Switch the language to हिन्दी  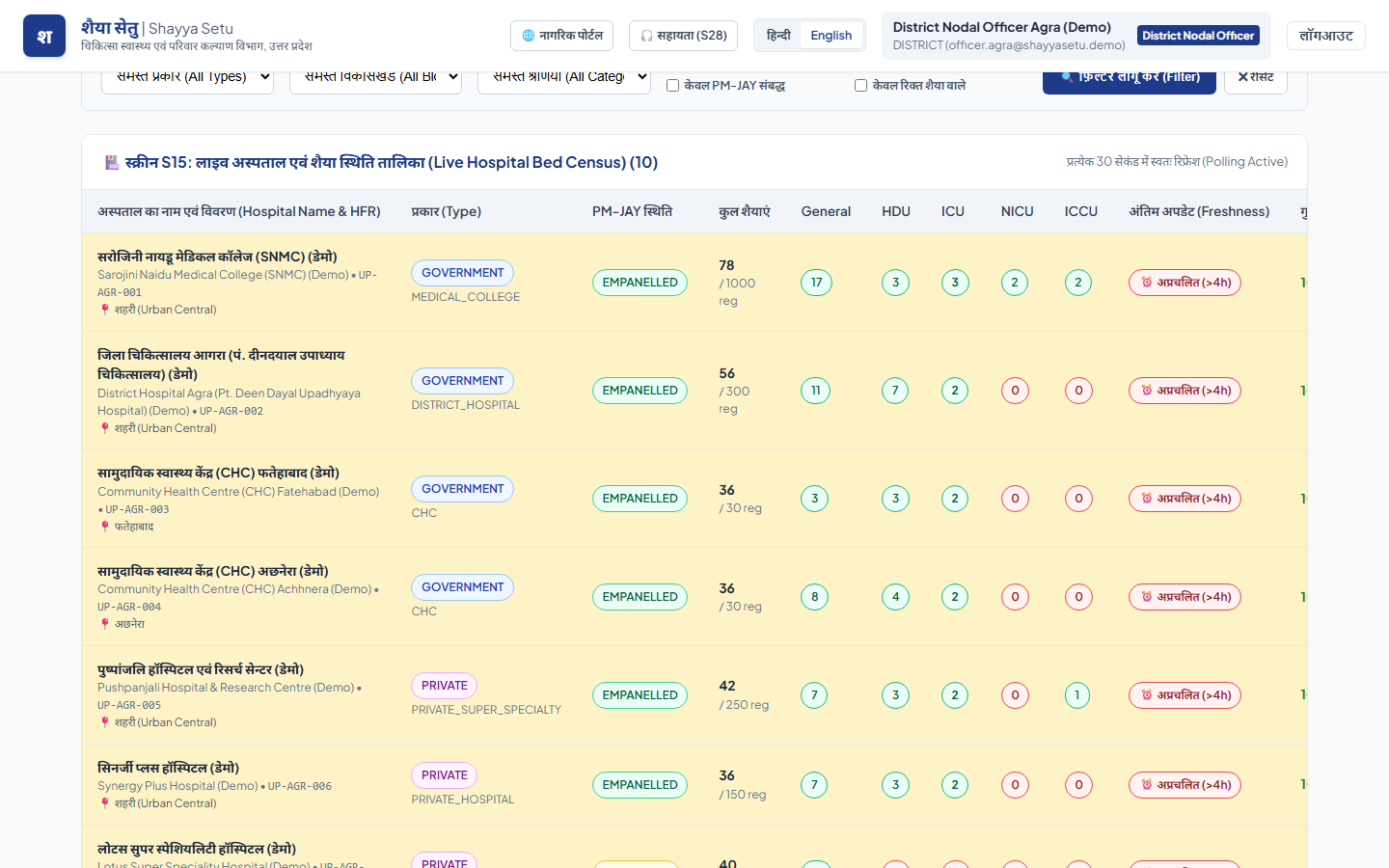[778, 36]
